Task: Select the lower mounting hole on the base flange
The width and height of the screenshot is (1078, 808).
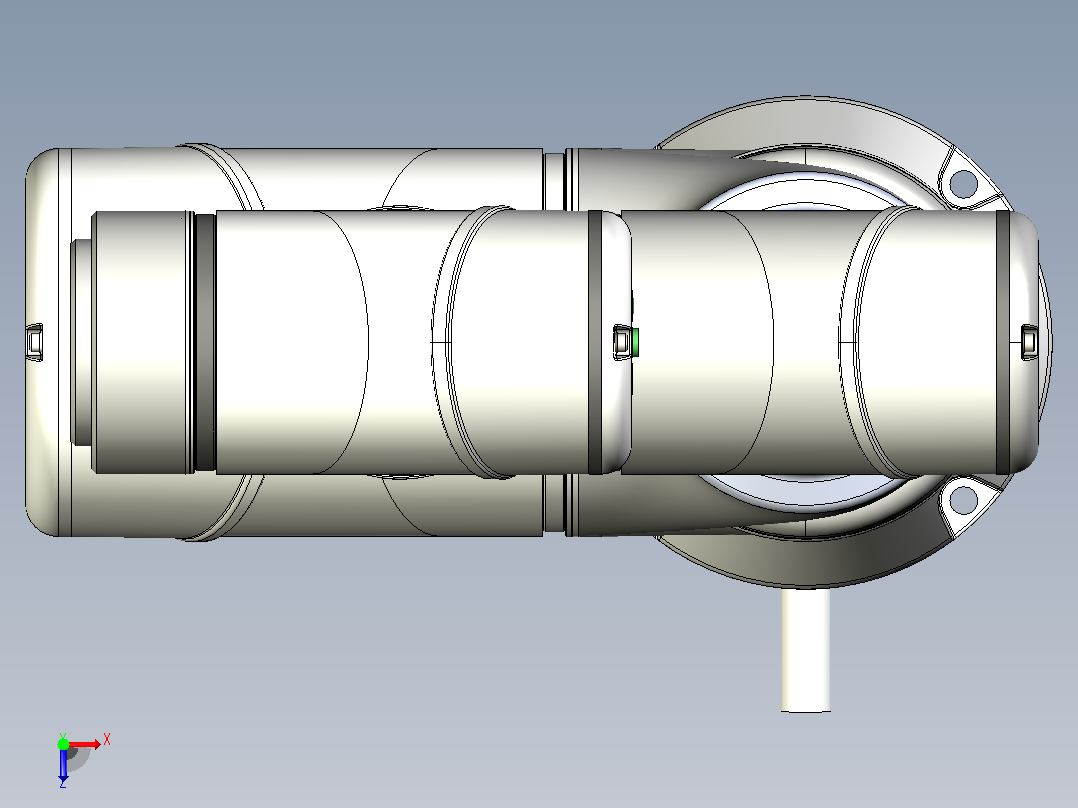Action: click(x=962, y=499)
